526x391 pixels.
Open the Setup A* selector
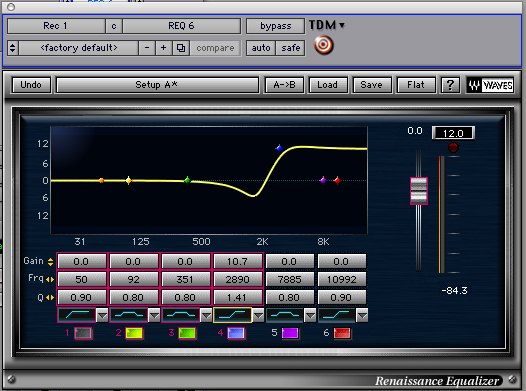coord(157,85)
